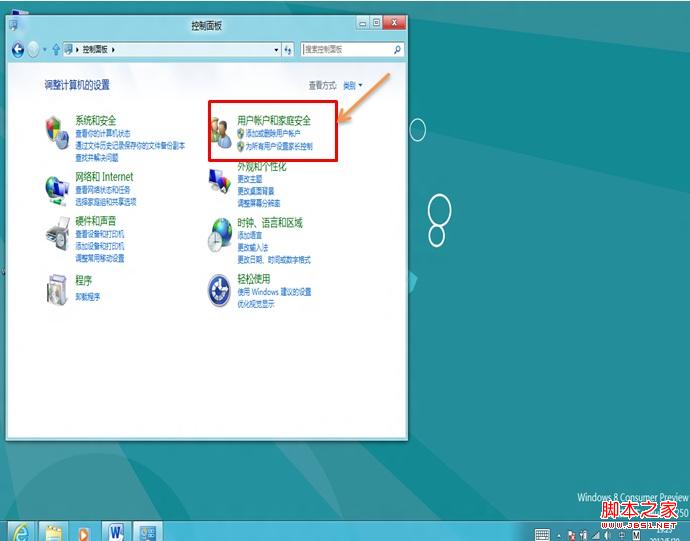Open the 用户帐户和家庭安全 category
The height and width of the screenshot is (541, 690).
click(274, 120)
